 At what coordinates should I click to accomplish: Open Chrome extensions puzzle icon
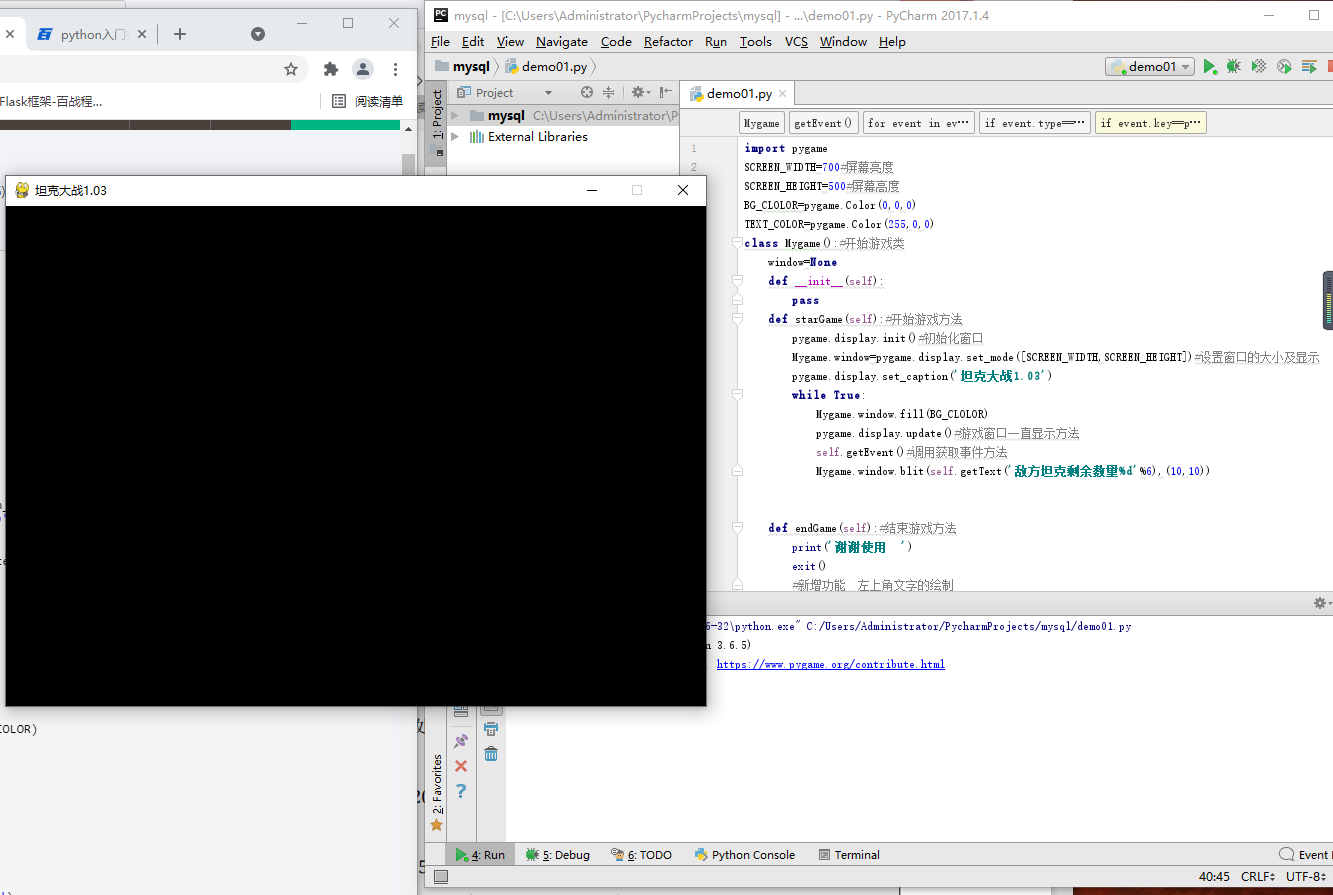[331, 69]
